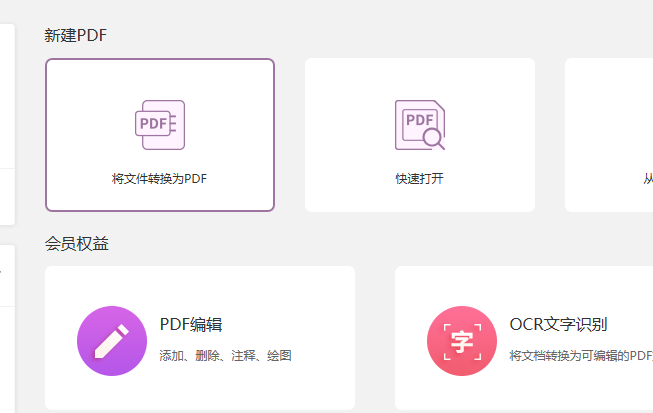Click the 新建PDF section heading
This screenshot has width=653, height=413.
[x=76, y=35]
